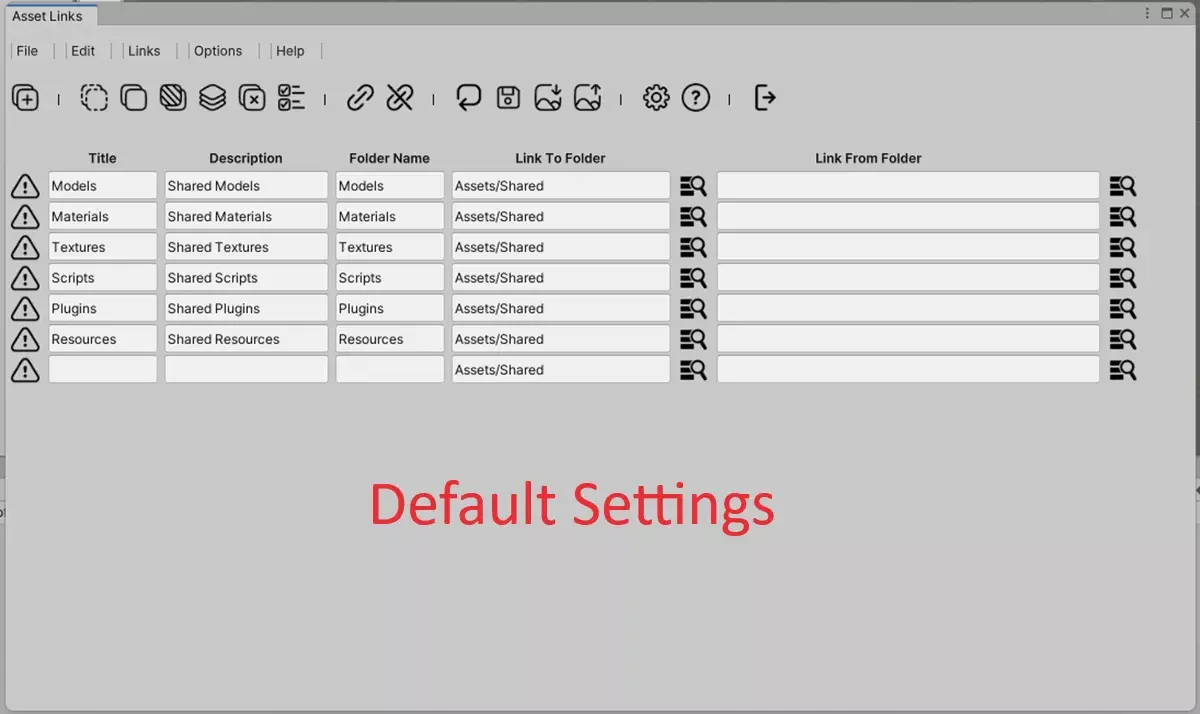Click the empty Folder Name field in last row
This screenshot has width=1200, height=714.
coord(390,370)
